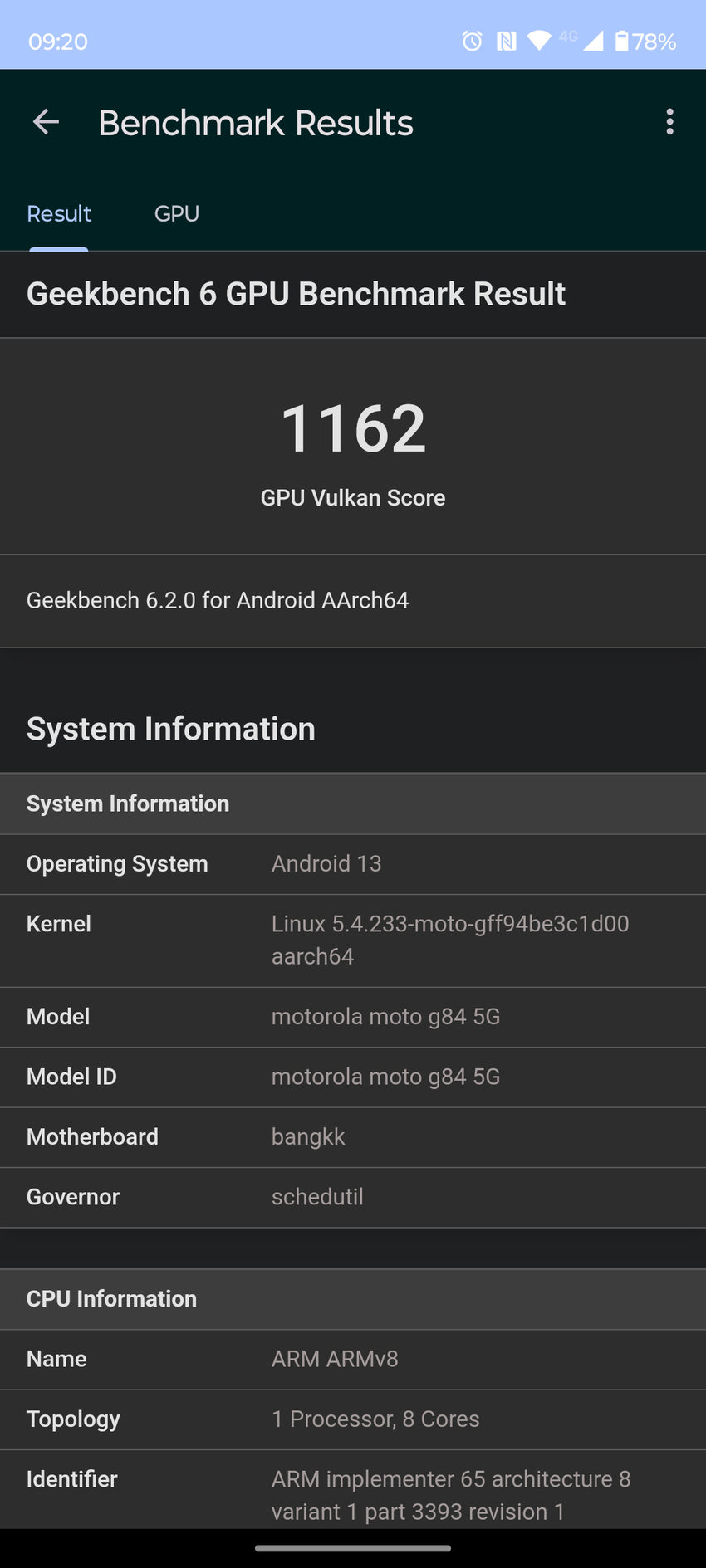The height and width of the screenshot is (1568, 706).
Task: Tap the Motherboard bangkk row
Action: click(353, 1137)
